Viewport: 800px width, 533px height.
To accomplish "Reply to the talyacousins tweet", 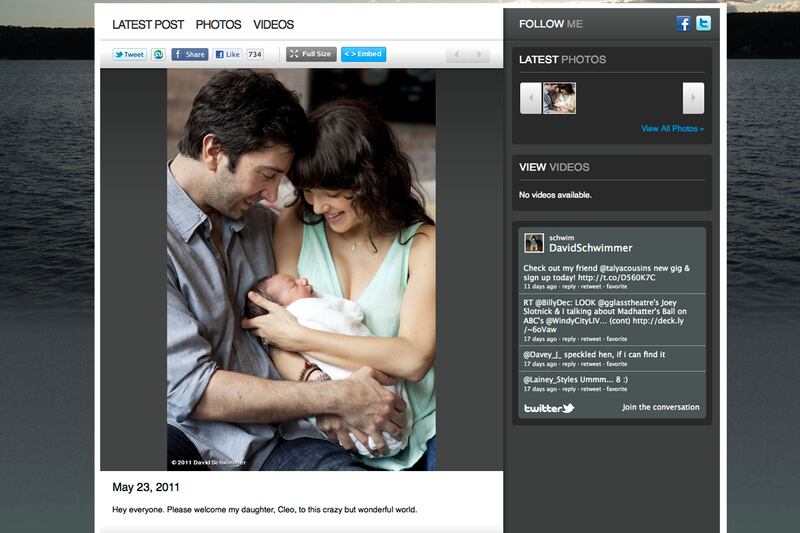I will 569,287.
